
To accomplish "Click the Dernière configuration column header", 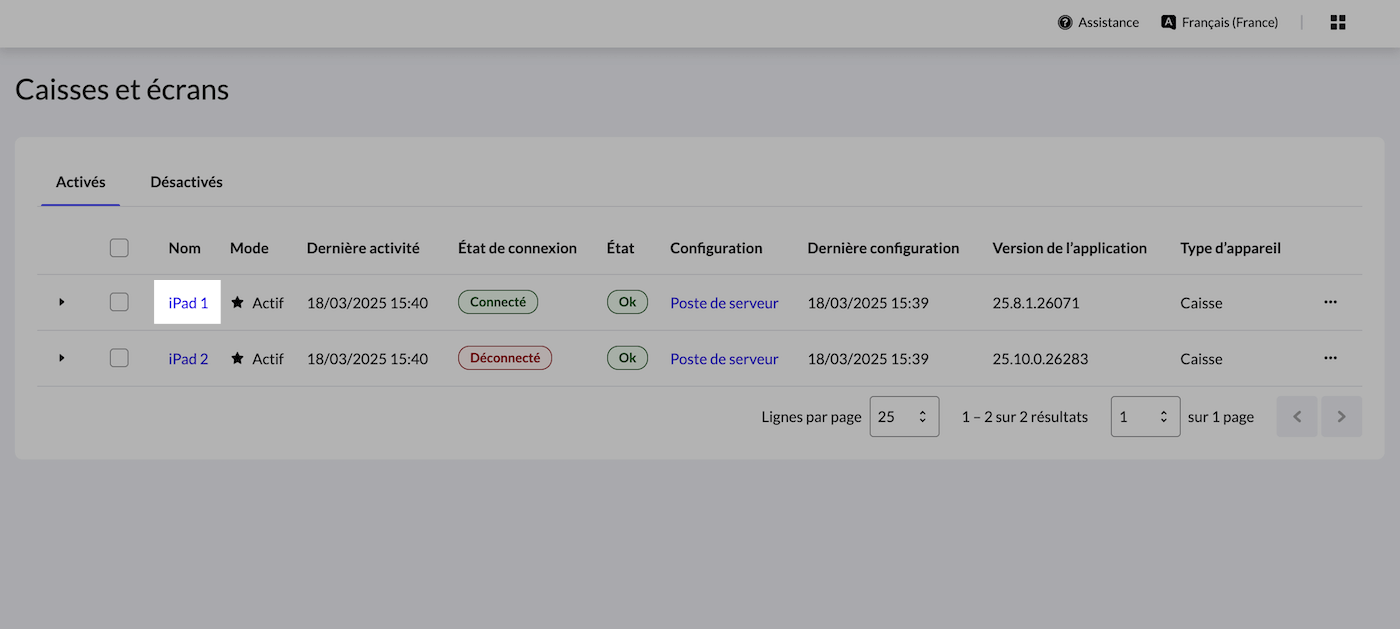I will click(883, 248).
